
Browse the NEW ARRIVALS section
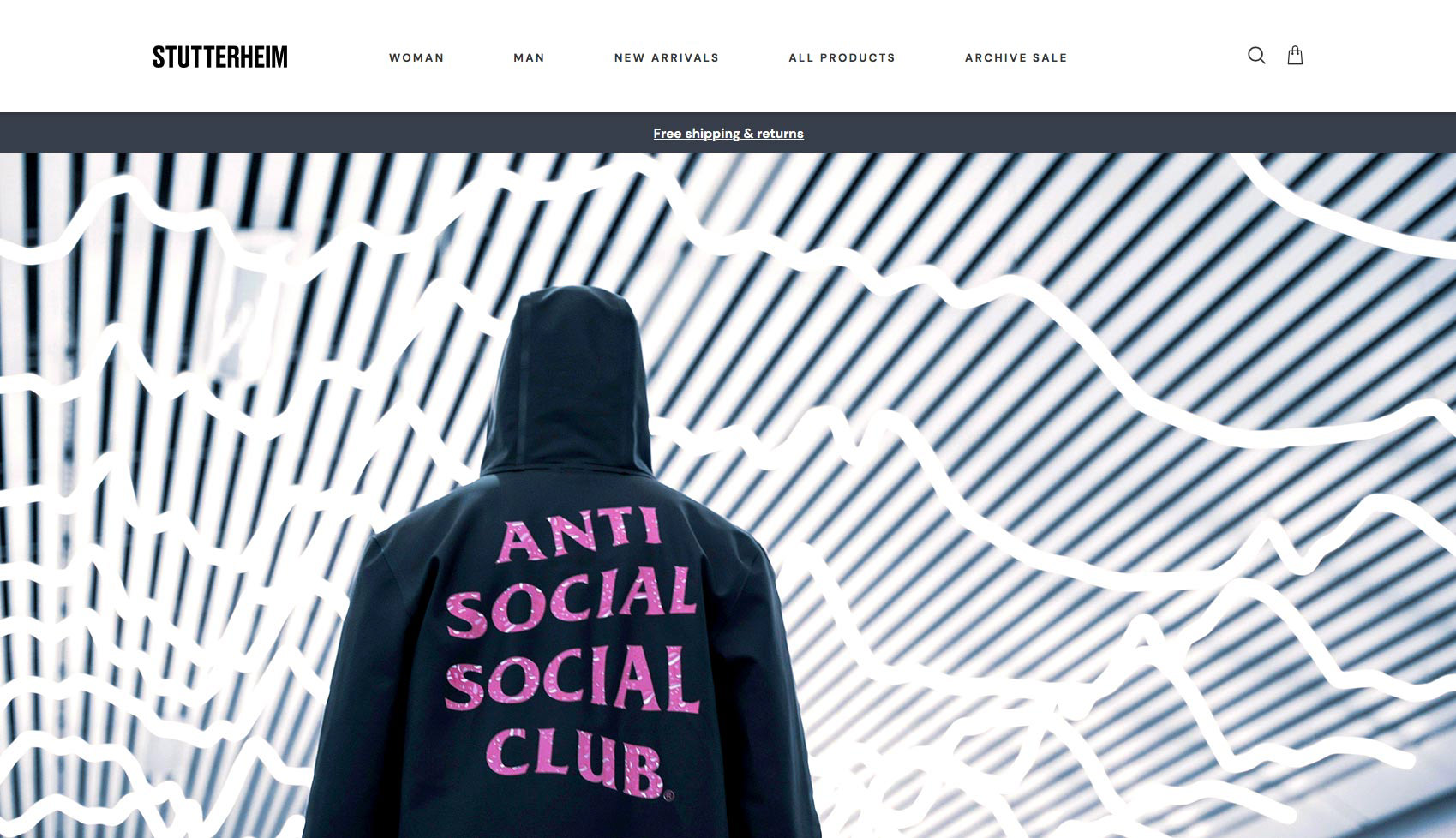coord(667,57)
